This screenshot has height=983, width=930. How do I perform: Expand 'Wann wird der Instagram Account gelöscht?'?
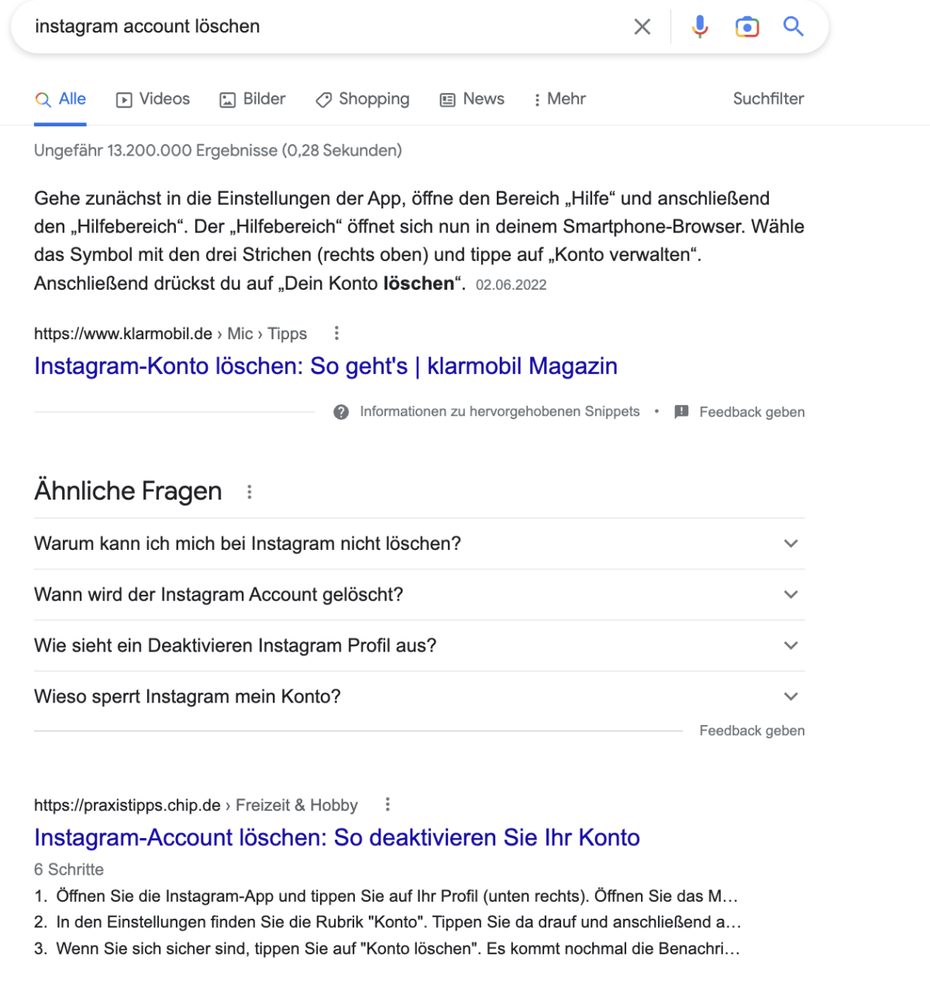point(790,595)
